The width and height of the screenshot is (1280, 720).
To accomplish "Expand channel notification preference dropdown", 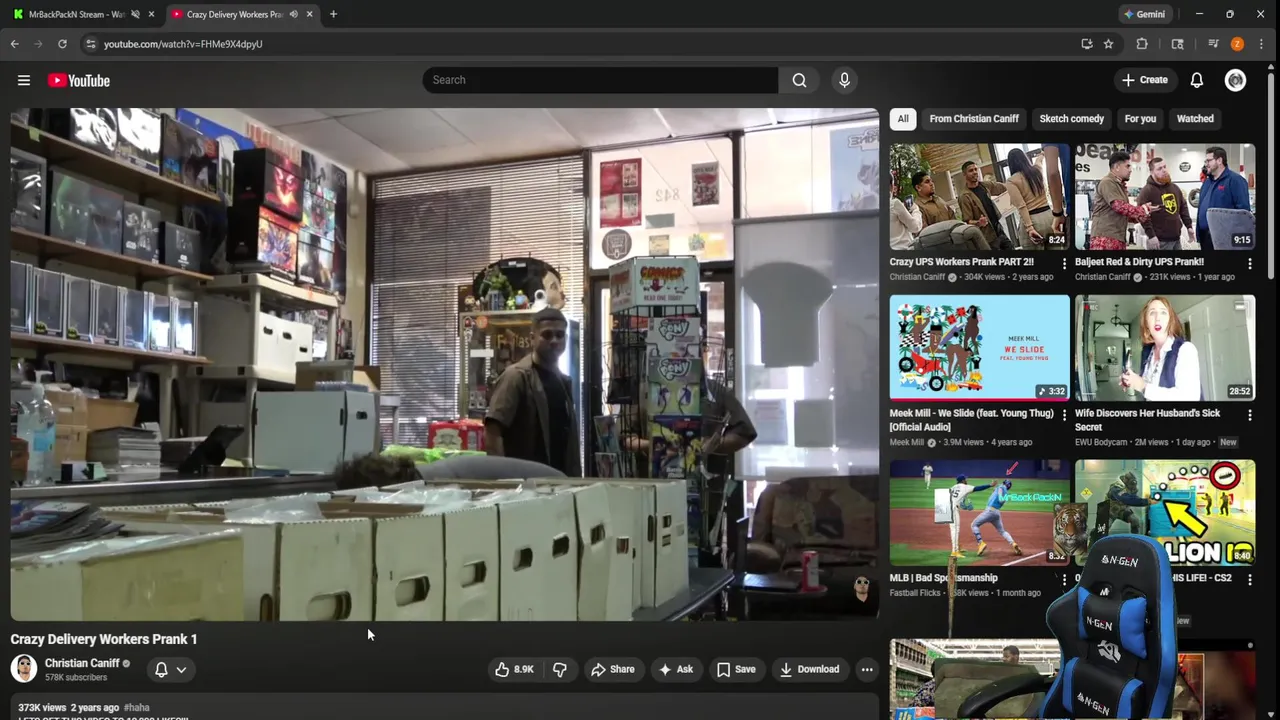I will coord(170,669).
